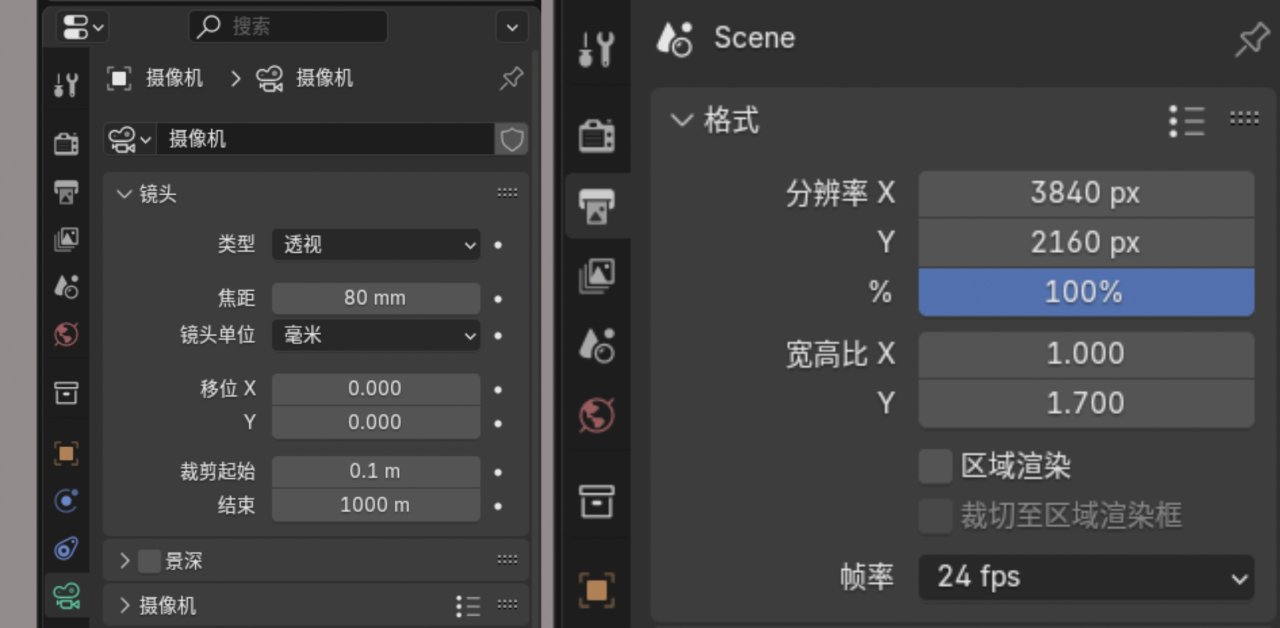This screenshot has height=628, width=1280.
Task: Select the Output properties tab beside 格式
Action: coord(597,205)
